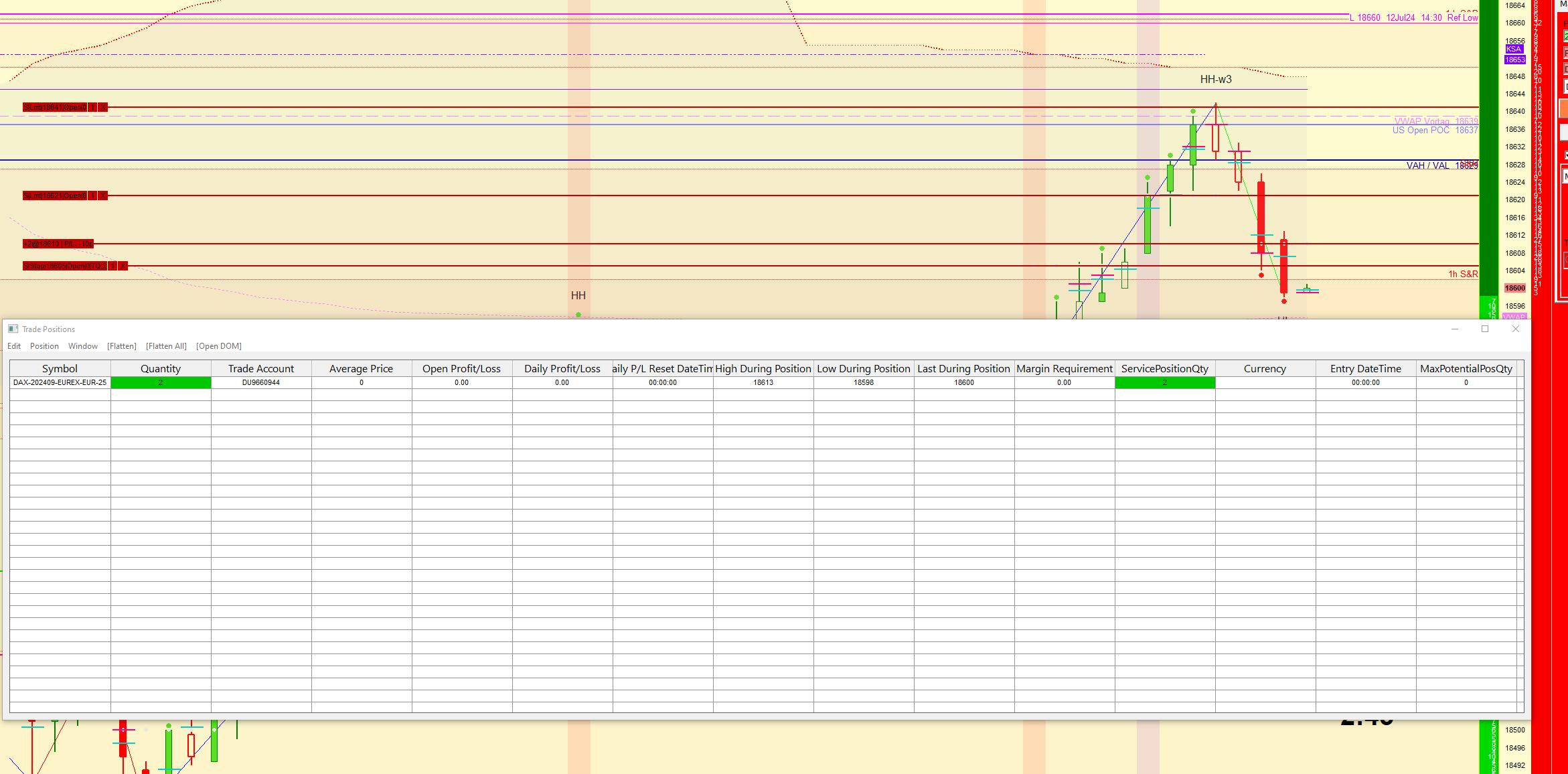Open the Position menu
Image resolution: width=1568 pixels, height=774 pixels.
tap(44, 346)
